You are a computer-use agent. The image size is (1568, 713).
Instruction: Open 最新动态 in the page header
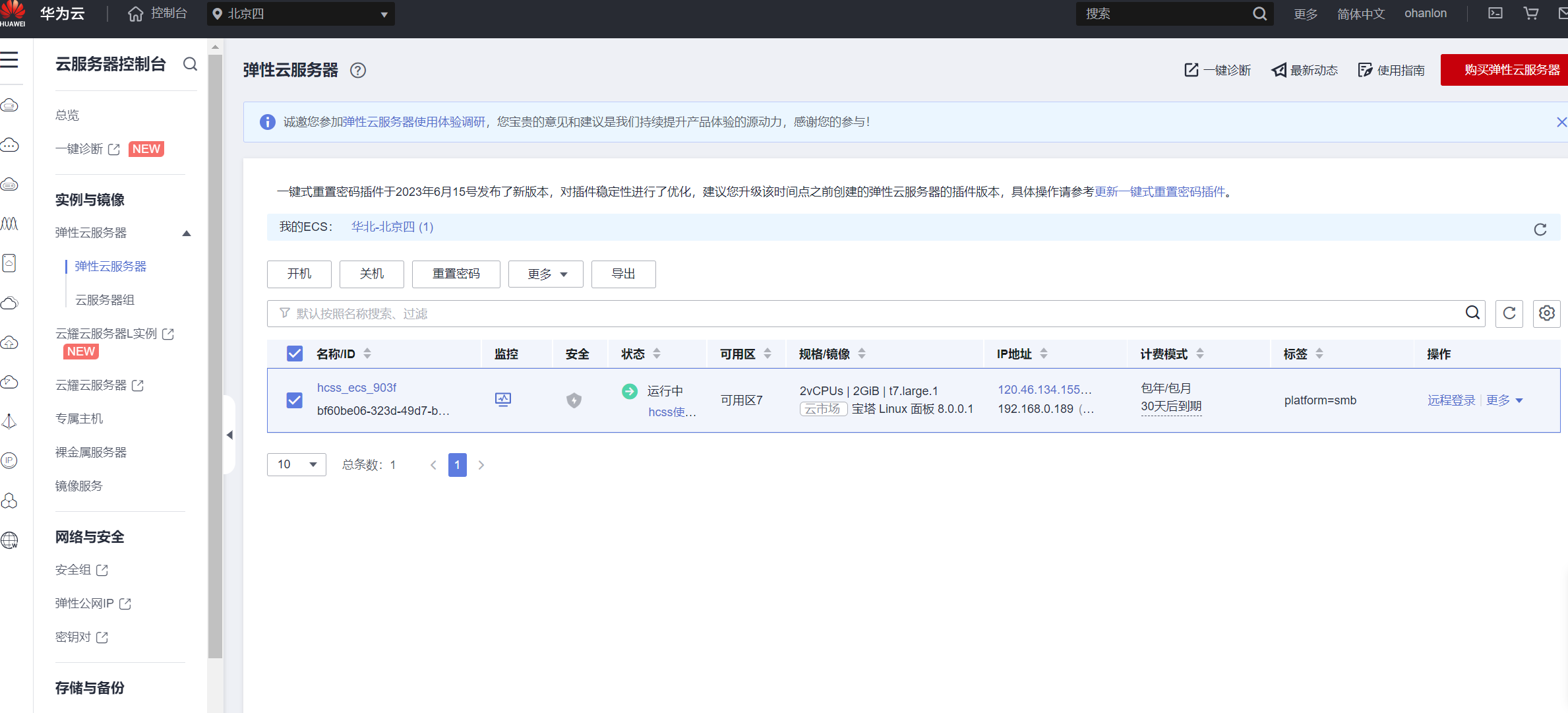[x=1305, y=71]
